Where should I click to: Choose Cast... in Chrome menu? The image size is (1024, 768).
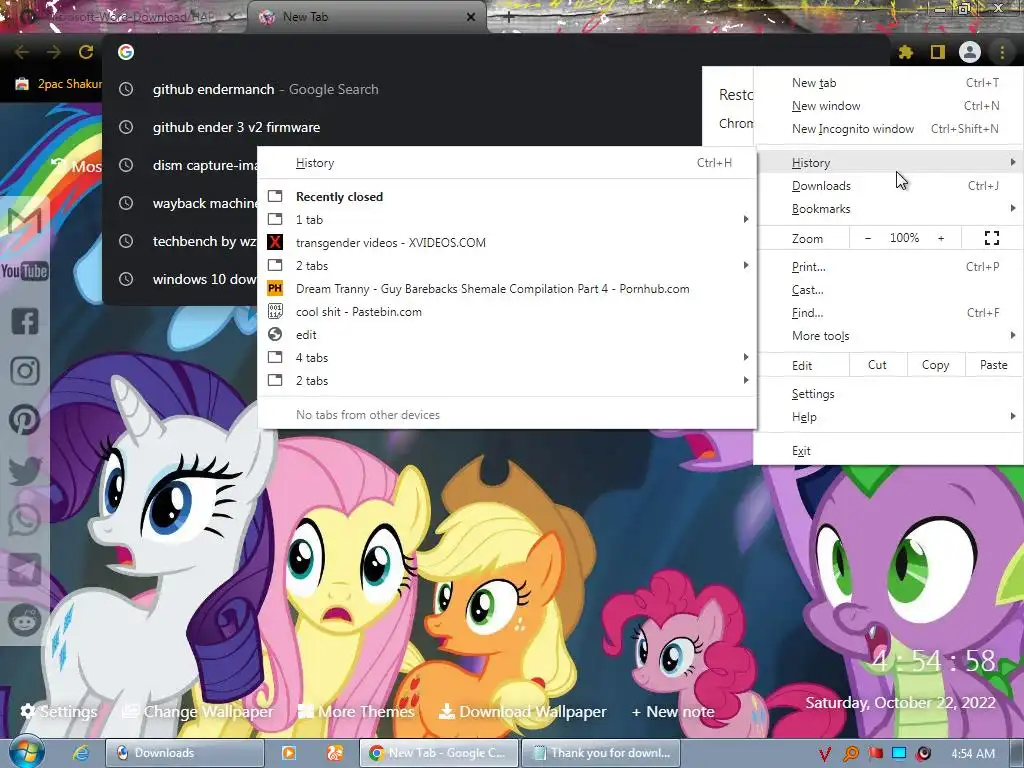coord(888,289)
